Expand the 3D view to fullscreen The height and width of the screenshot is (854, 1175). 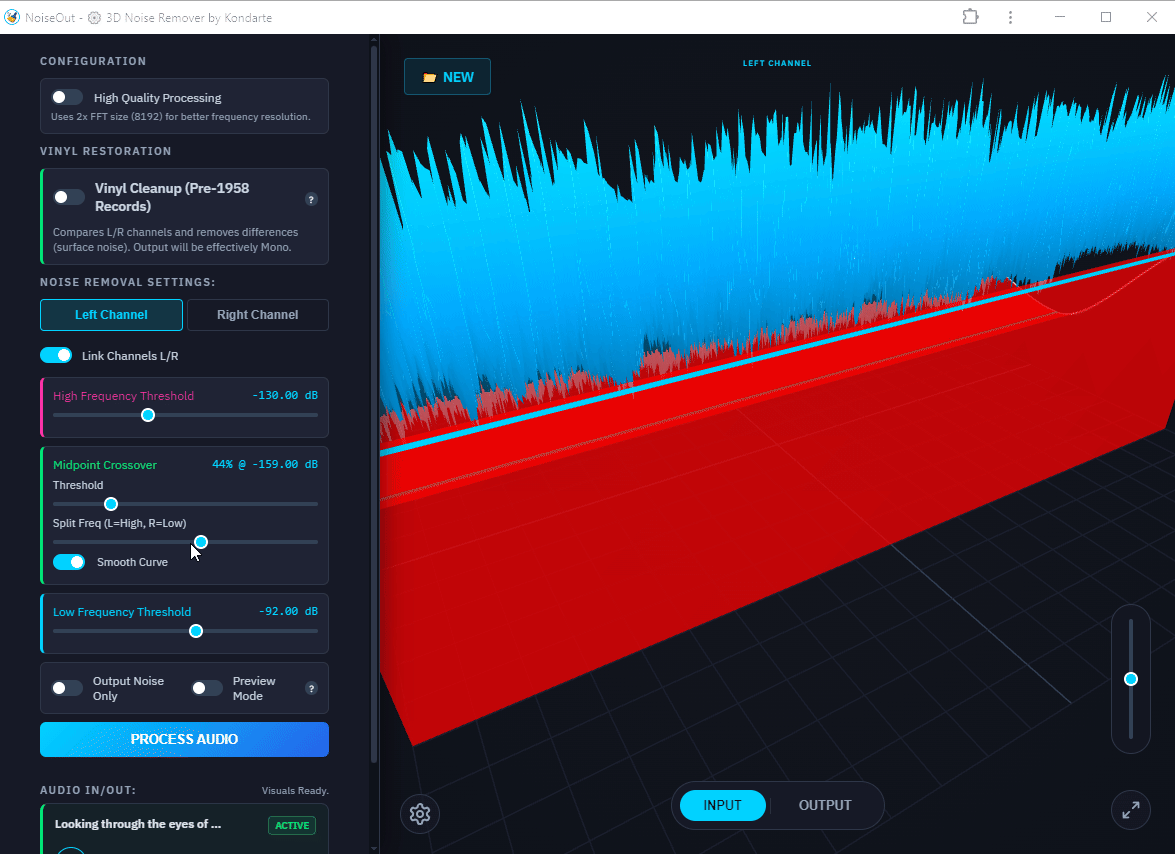coord(1130,810)
